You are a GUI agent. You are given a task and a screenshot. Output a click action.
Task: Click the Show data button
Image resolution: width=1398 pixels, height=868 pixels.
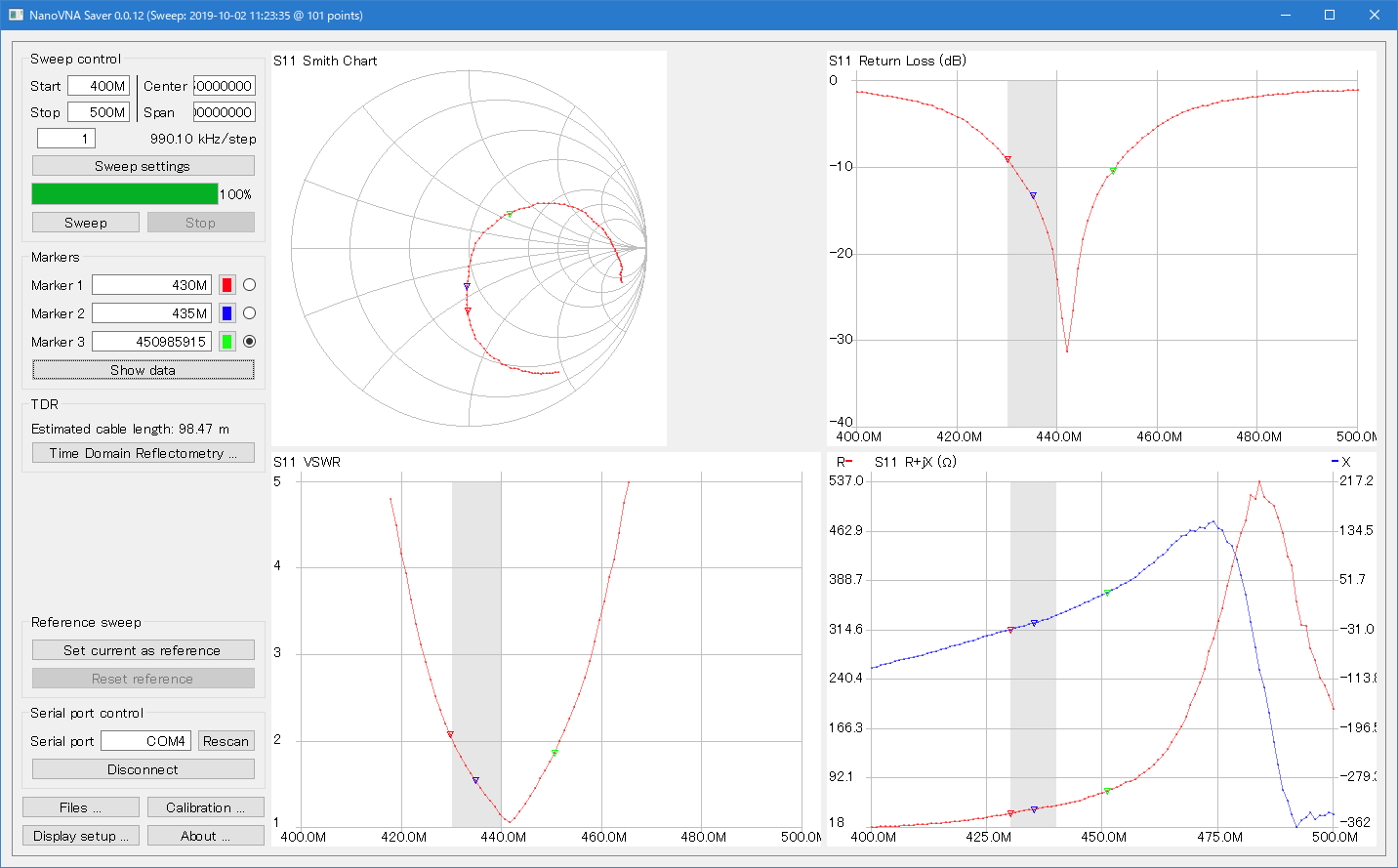click(144, 370)
